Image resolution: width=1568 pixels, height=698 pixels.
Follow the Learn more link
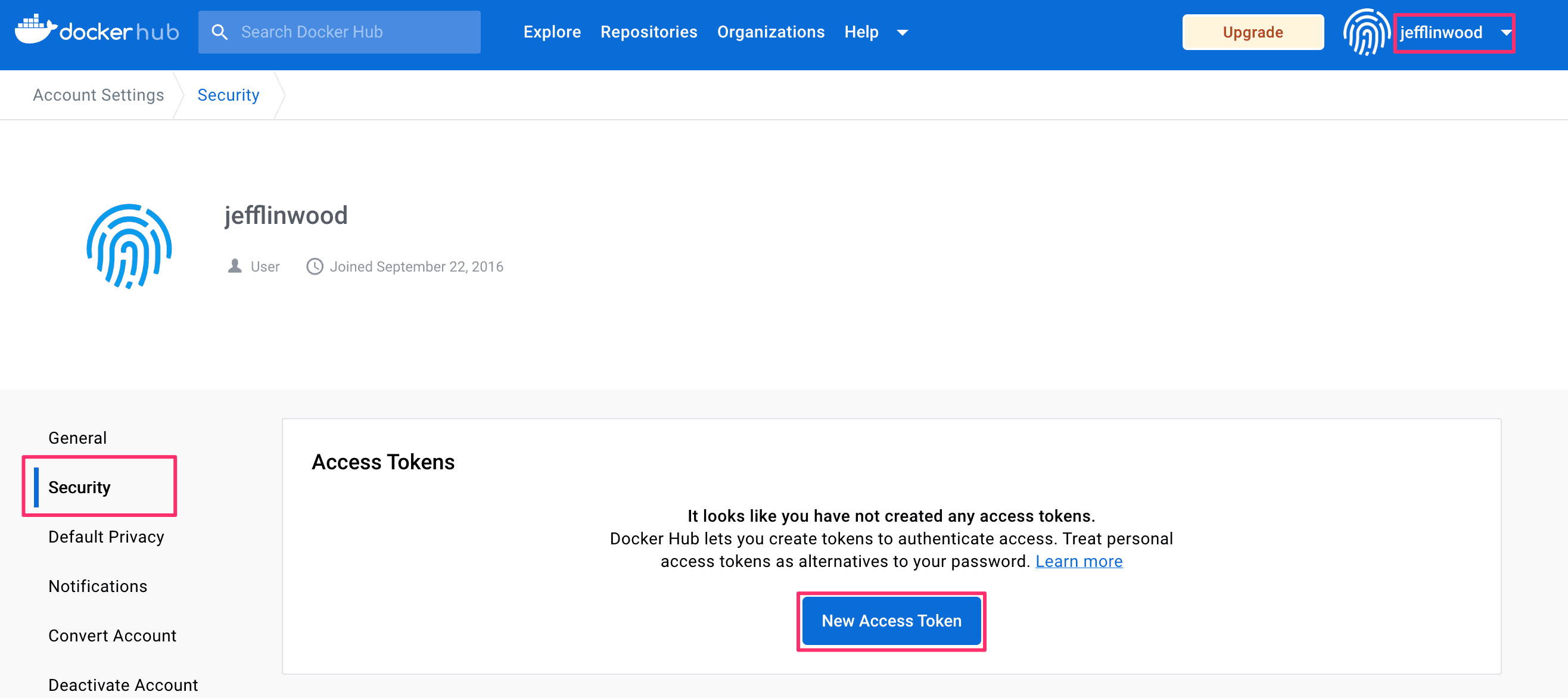click(x=1079, y=561)
